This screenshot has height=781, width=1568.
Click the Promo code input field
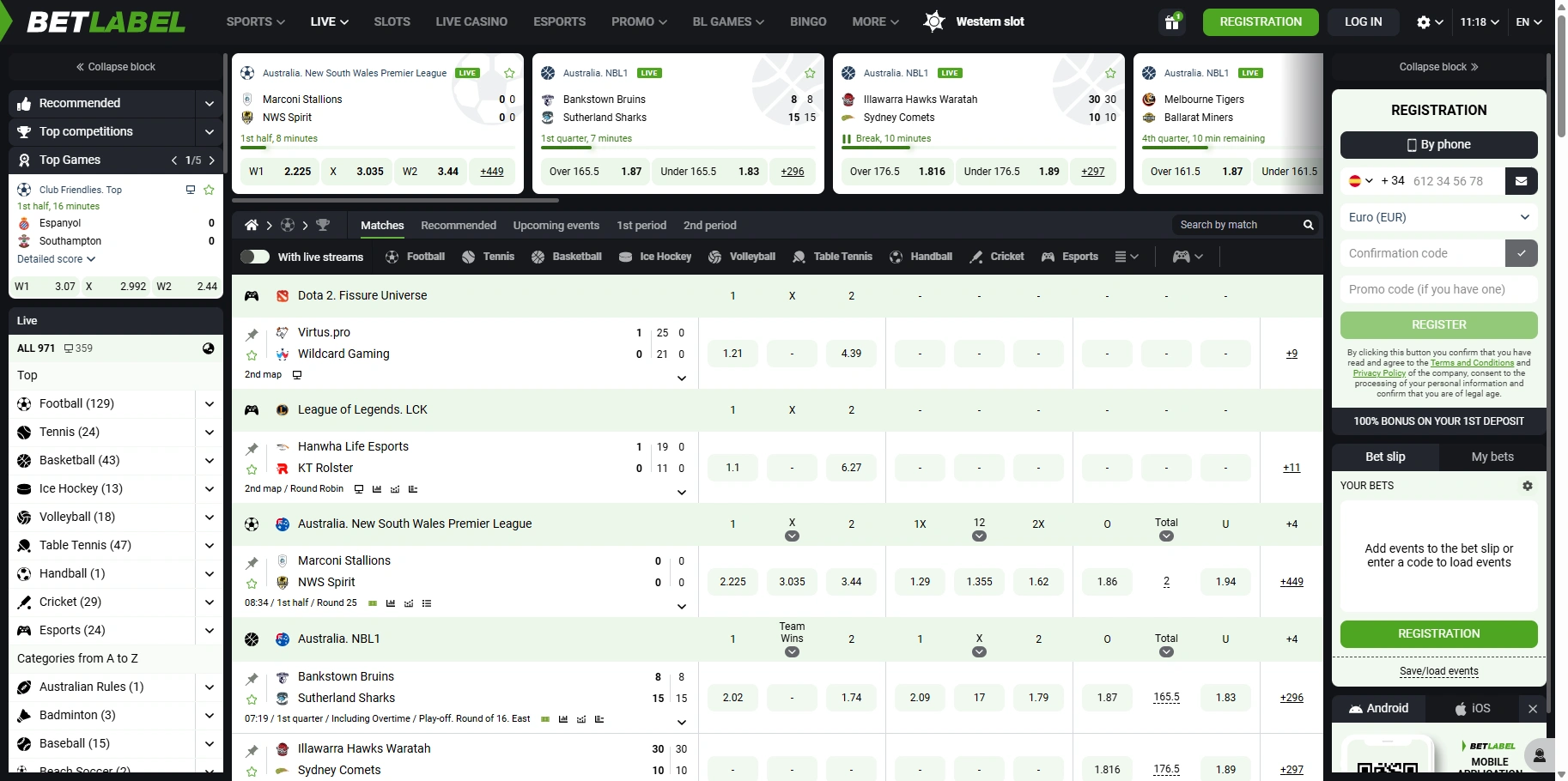1438,289
